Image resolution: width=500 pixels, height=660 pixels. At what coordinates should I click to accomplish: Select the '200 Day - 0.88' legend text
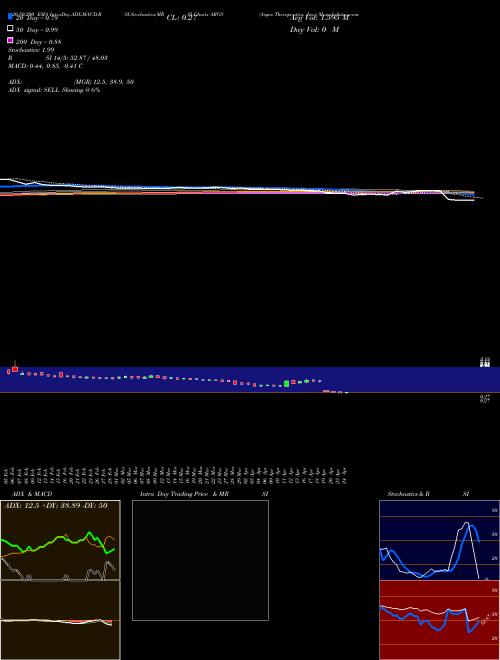point(39,42)
